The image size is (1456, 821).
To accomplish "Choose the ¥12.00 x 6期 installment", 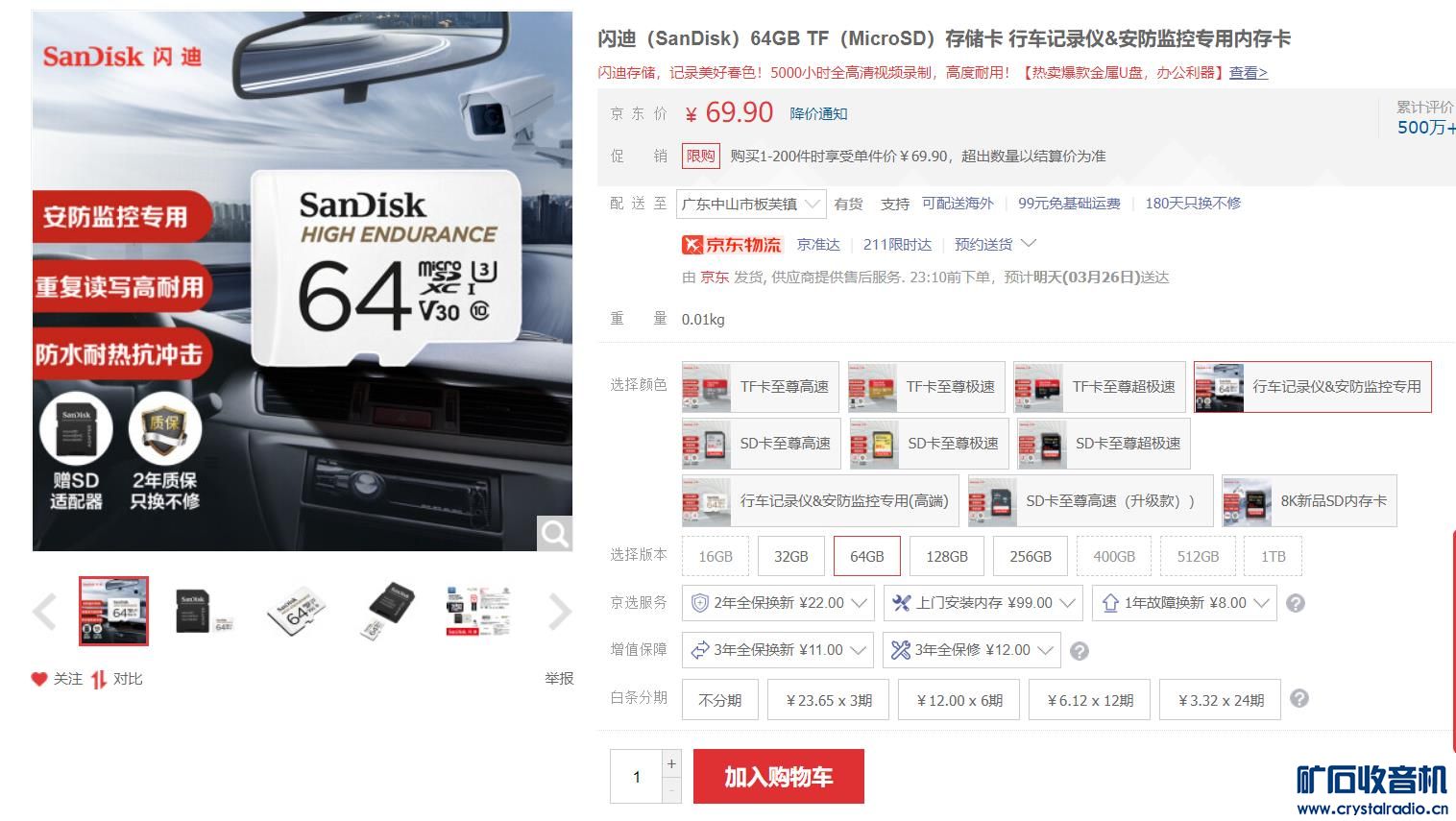I will tap(959, 700).
